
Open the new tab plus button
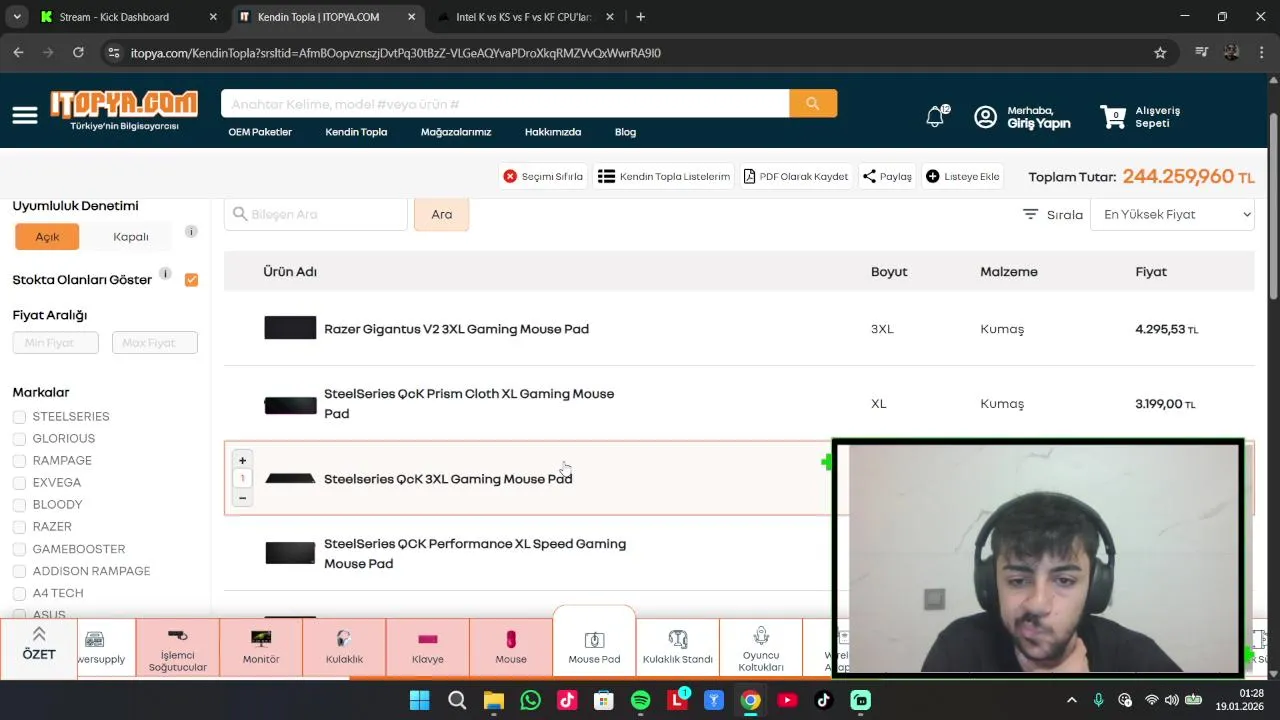tap(640, 17)
